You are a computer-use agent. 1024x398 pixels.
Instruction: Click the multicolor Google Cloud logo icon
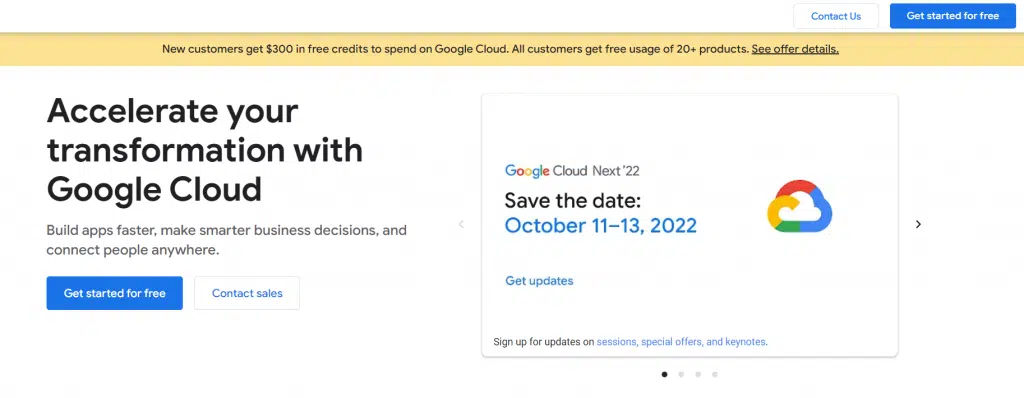(799, 207)
